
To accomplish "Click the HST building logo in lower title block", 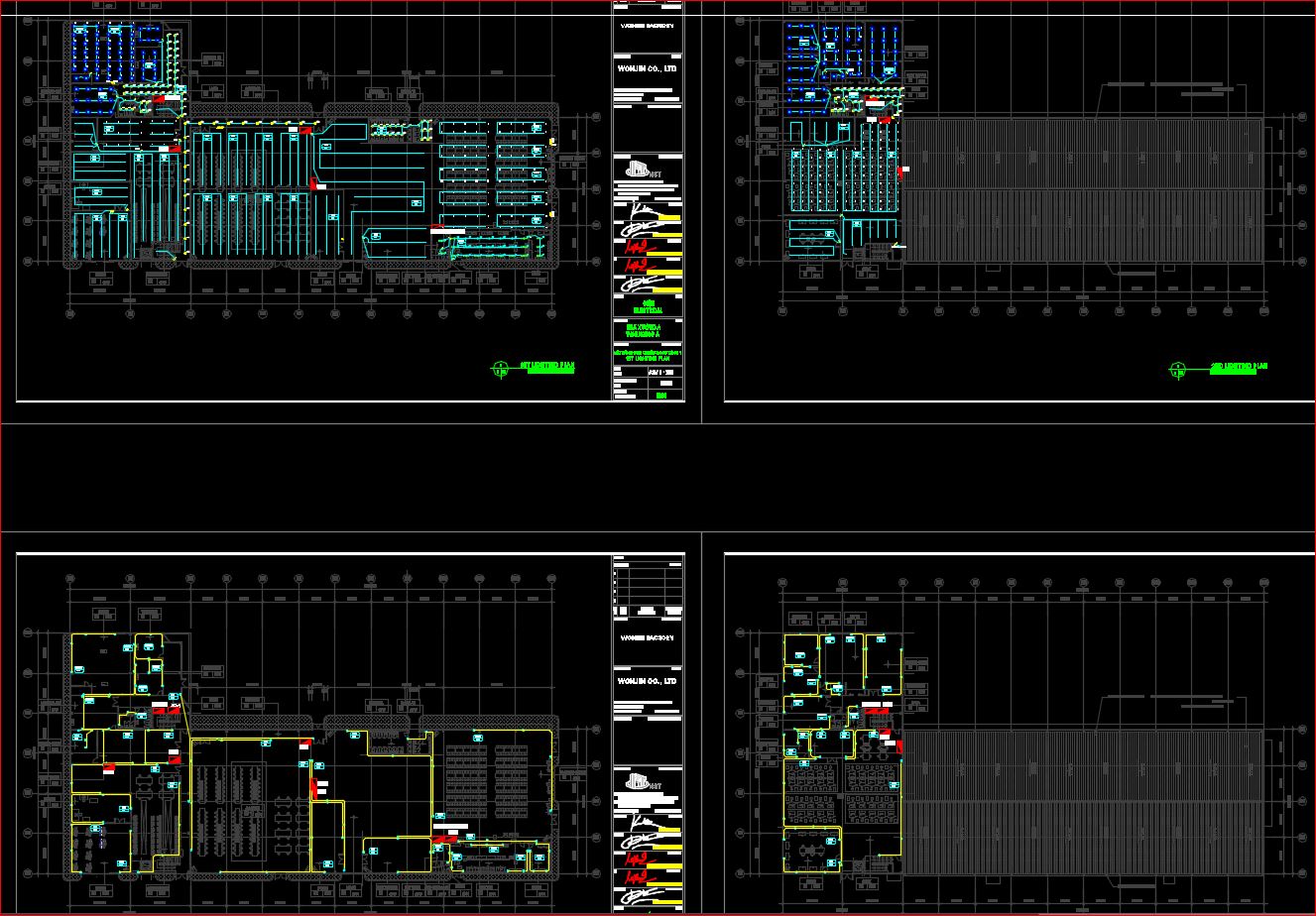I will [x=643, y=782].
